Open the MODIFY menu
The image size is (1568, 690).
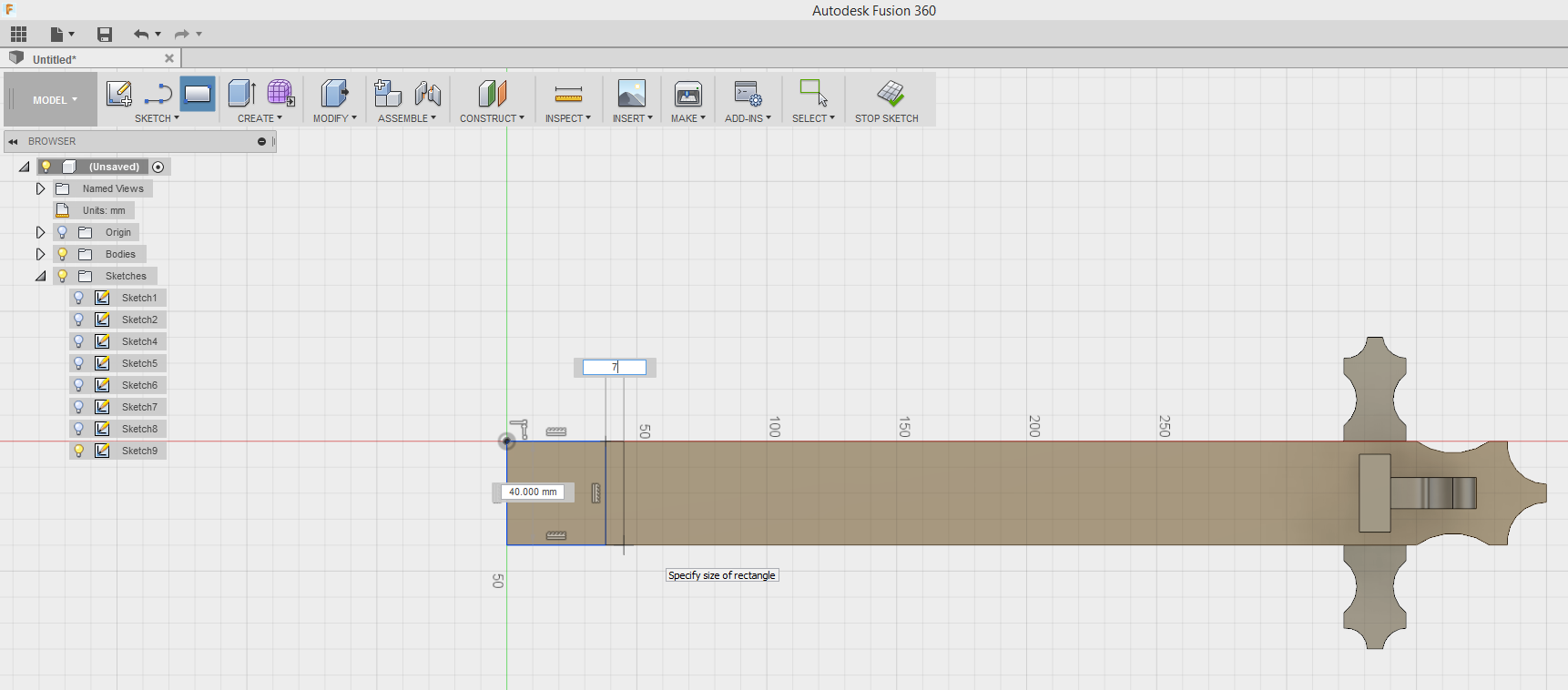pos(334,118)
